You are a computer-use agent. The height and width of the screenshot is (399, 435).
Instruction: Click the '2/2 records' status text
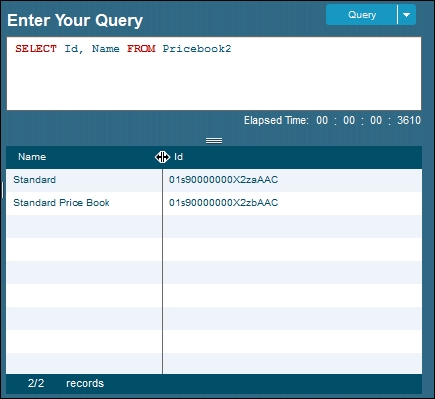point(66,383)
